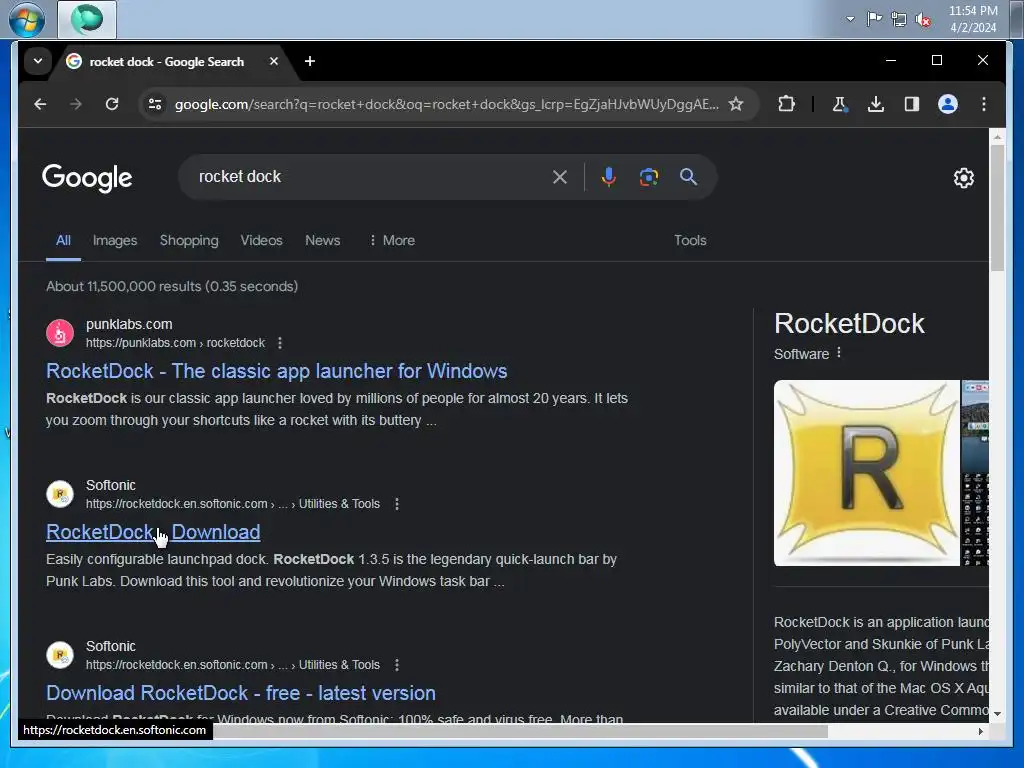The width and height of the screenshot is (1024, 768).
Task: Open a new browser tab
Action: (x=310, y=61)
